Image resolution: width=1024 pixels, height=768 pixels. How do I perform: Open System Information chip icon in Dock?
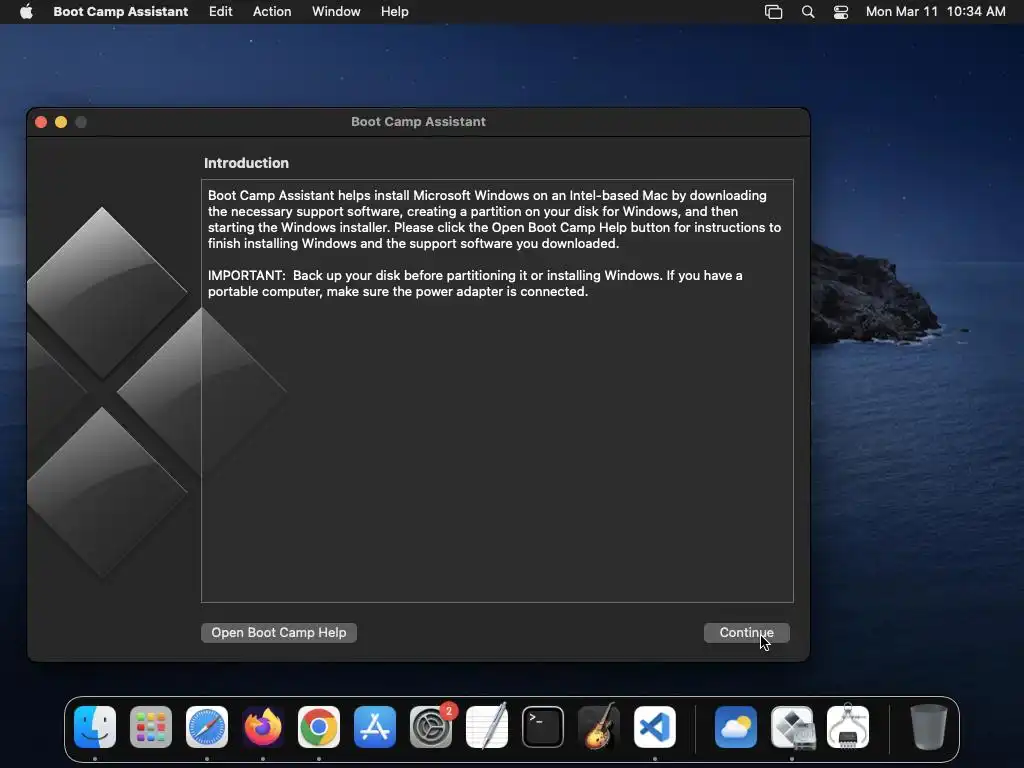[x=848, y=727]
